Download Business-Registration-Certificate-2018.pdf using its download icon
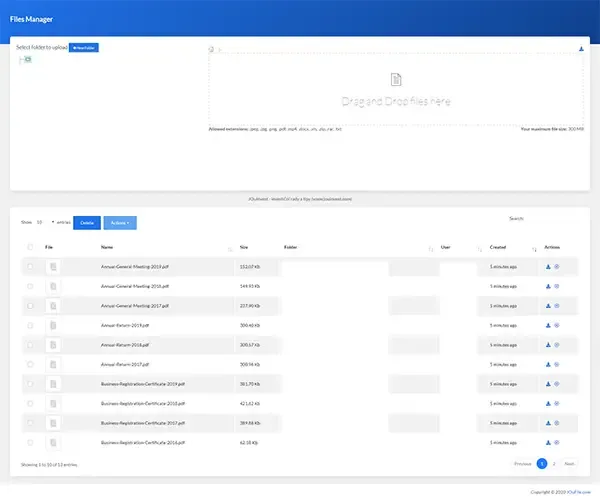The height and width of the screenshot is (500, 600). tap(548, 403)
